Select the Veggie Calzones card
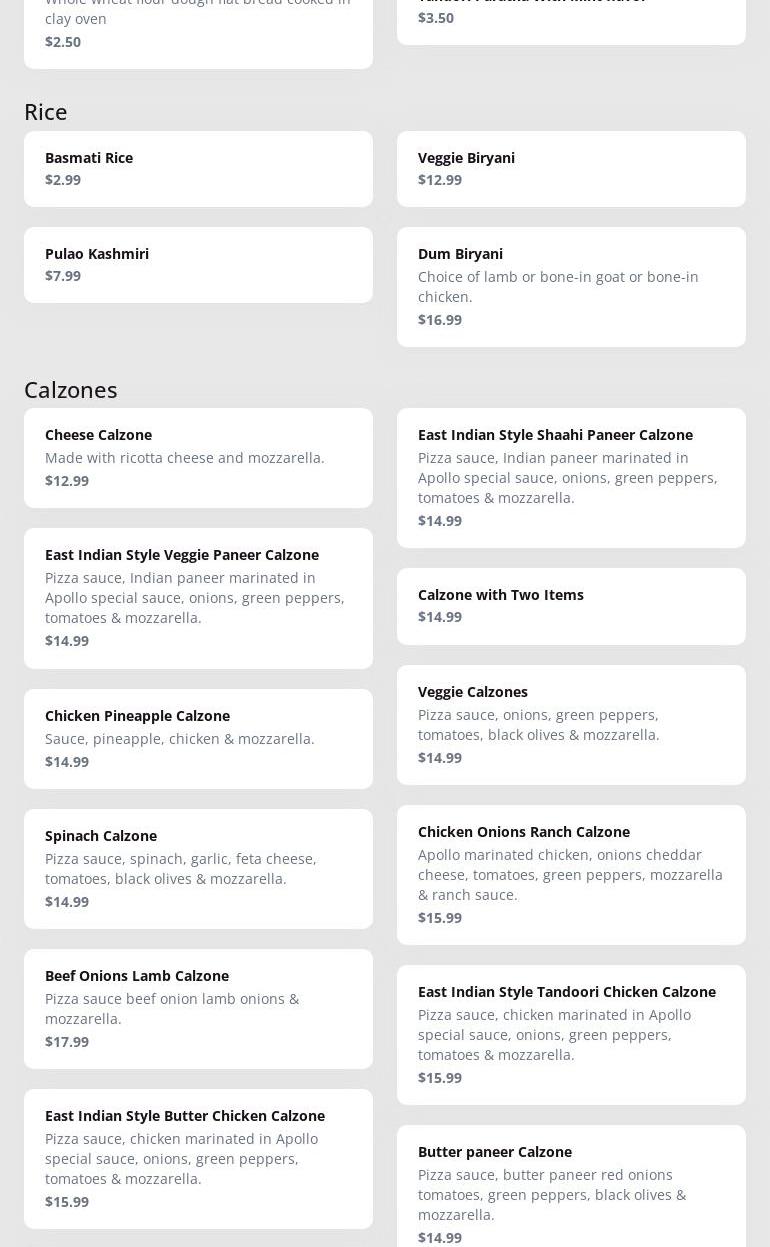The height and width of the screenshot is (1247, 770). (x=571, y=725)
